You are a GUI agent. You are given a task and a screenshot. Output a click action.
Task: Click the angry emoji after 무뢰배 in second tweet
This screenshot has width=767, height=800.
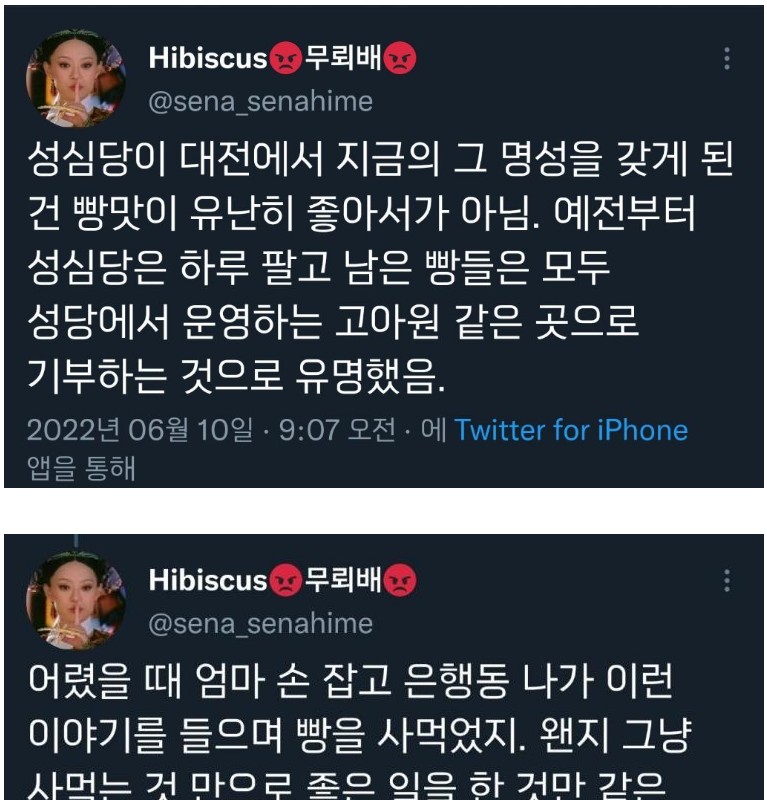[400, 581]
